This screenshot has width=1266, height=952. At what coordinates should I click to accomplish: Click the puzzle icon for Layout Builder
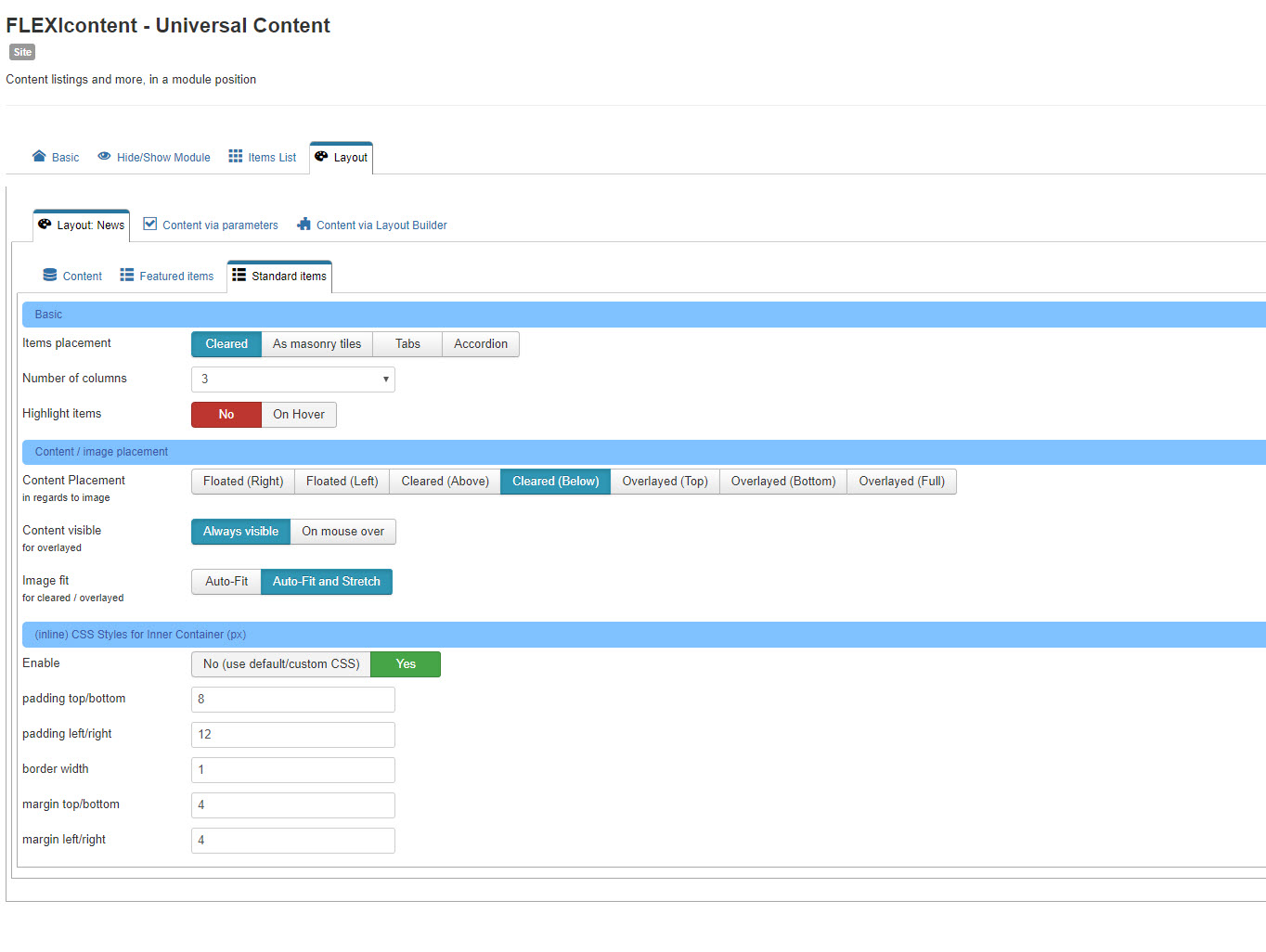click(304, 224)
